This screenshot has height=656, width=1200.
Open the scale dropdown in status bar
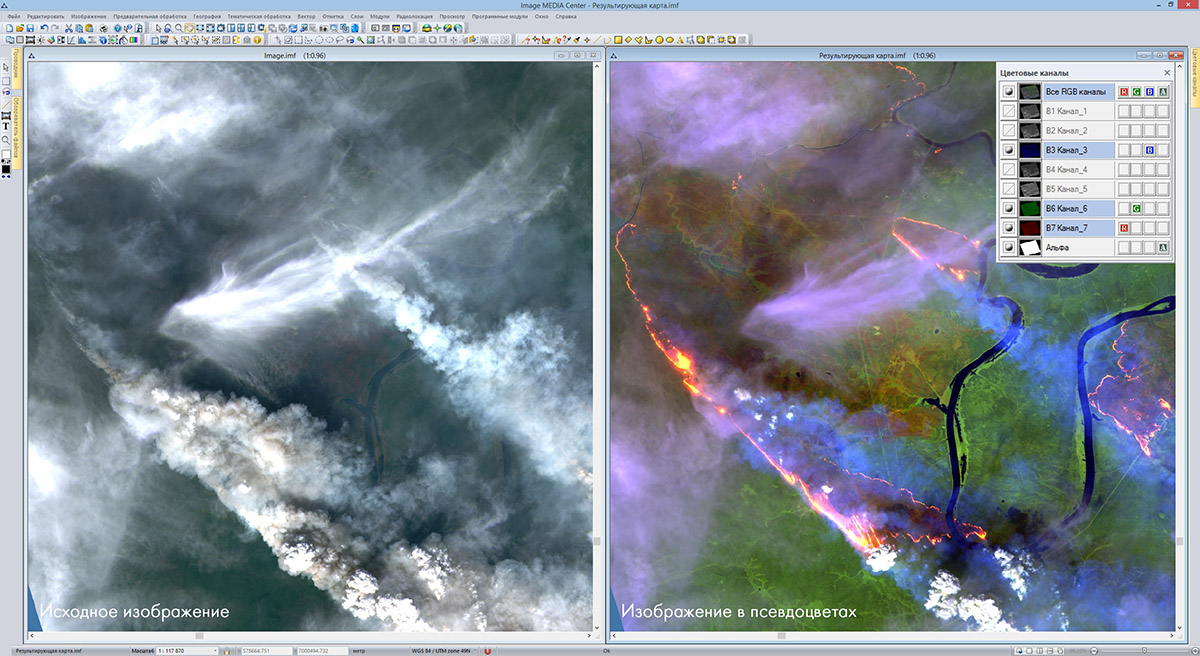click(214, 650)
